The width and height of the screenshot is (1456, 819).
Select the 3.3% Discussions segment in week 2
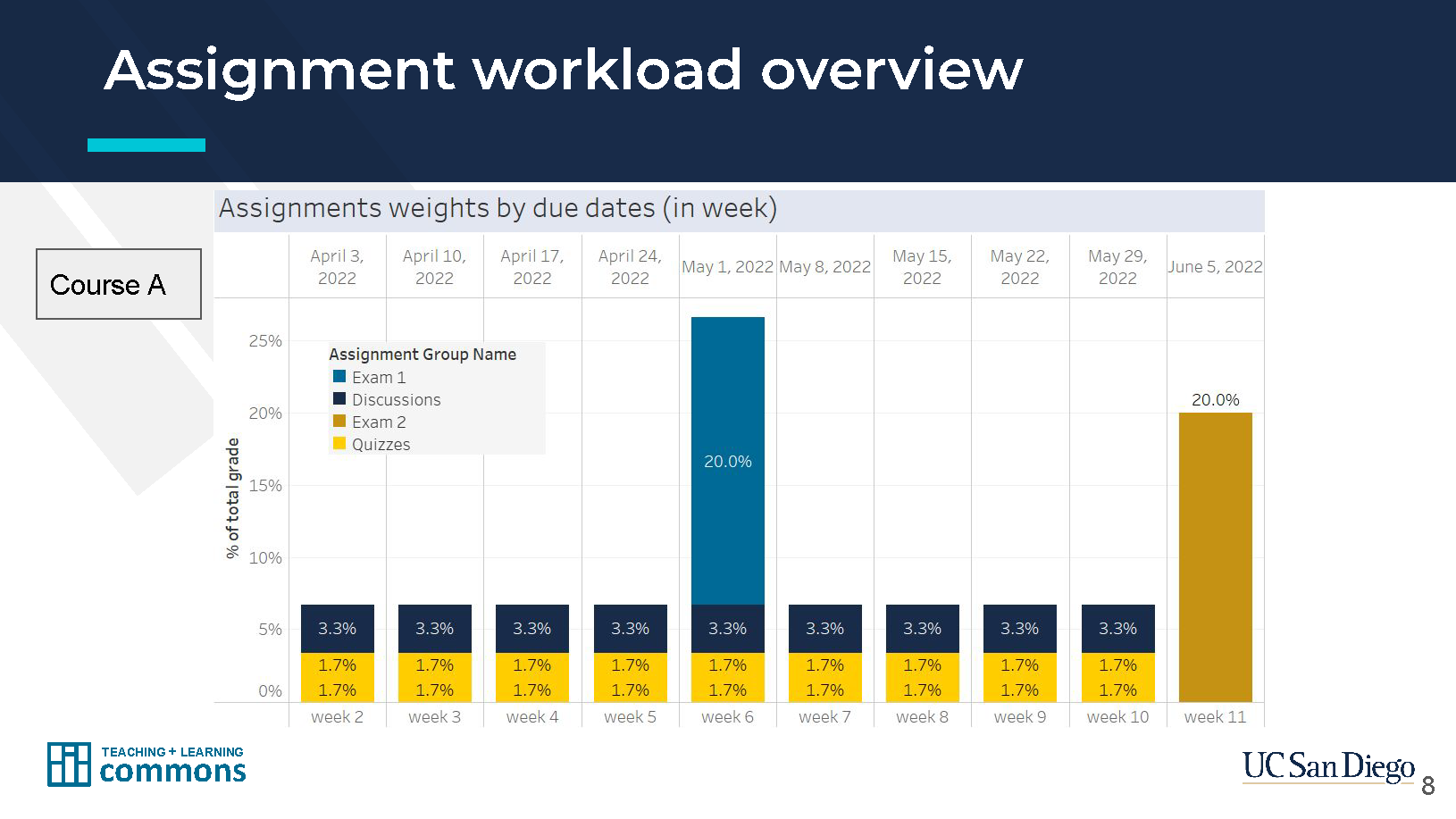click(338, 629)
